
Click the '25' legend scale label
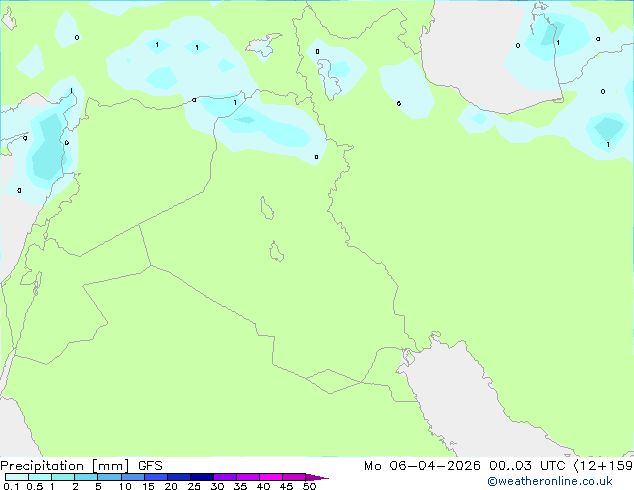click(194, 486)
